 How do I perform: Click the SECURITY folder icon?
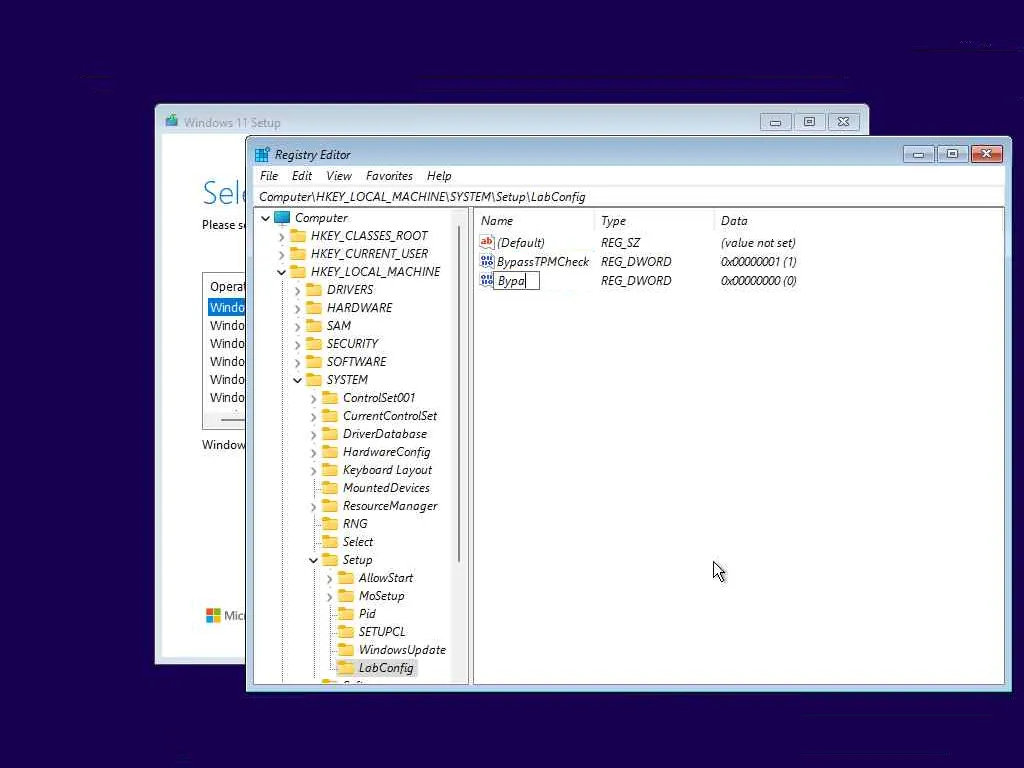pos(314,343)
